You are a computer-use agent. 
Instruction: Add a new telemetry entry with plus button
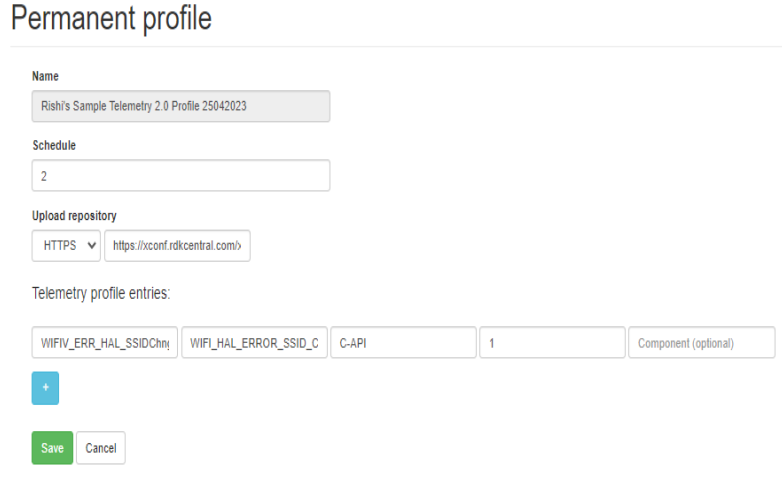(x=45, y=389)
